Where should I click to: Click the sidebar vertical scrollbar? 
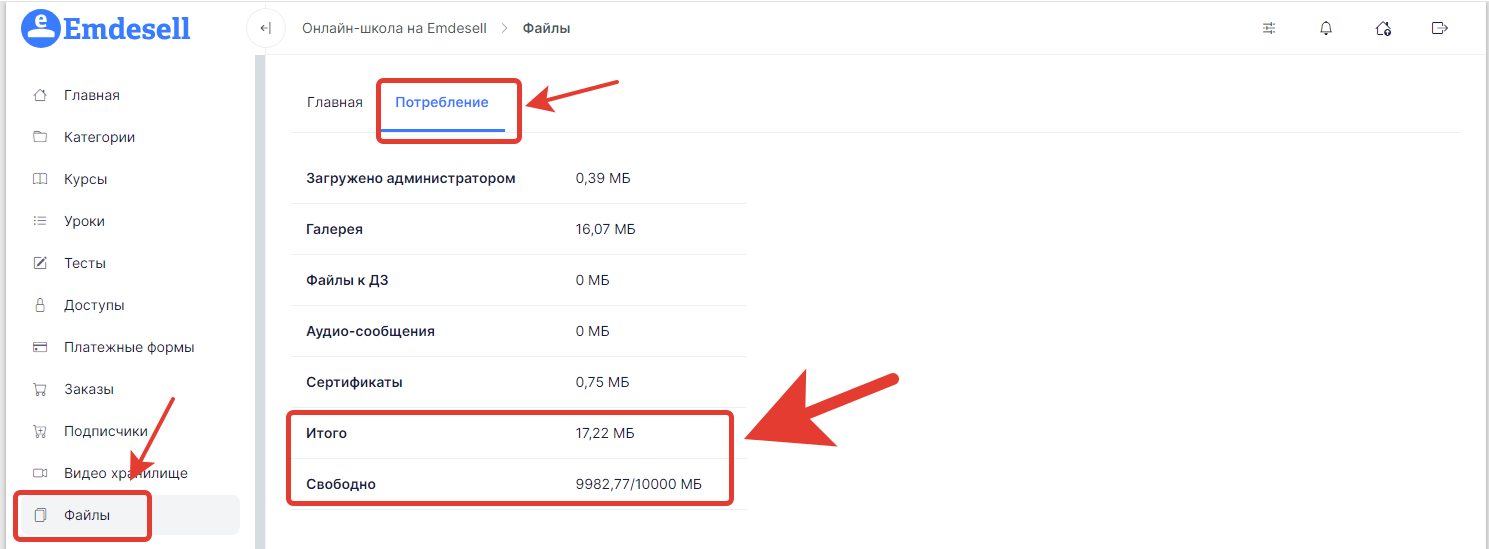(x=260, y=300)
